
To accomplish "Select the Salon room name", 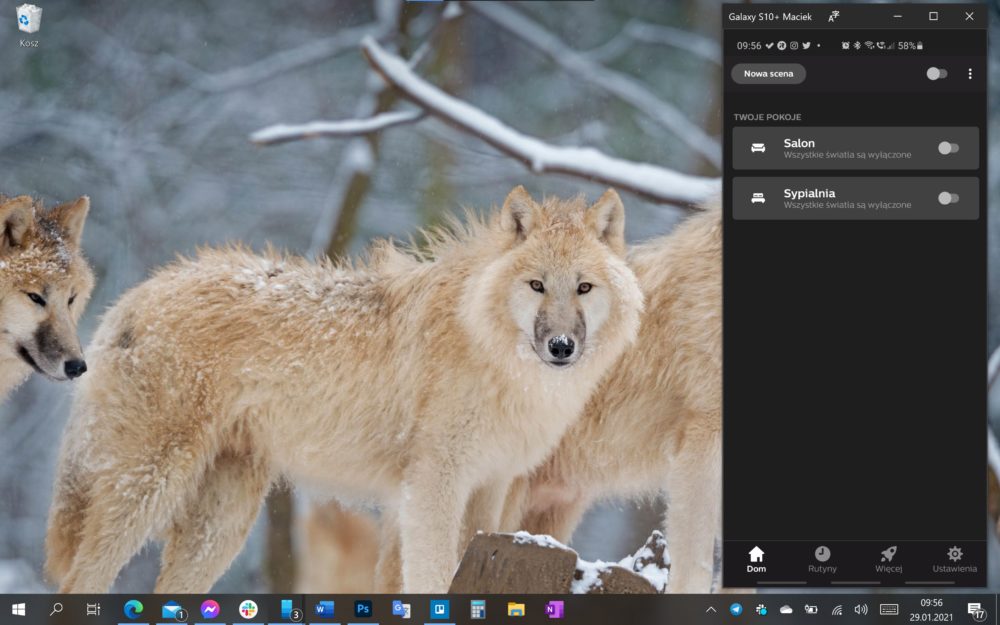I will tap(799, 143).
